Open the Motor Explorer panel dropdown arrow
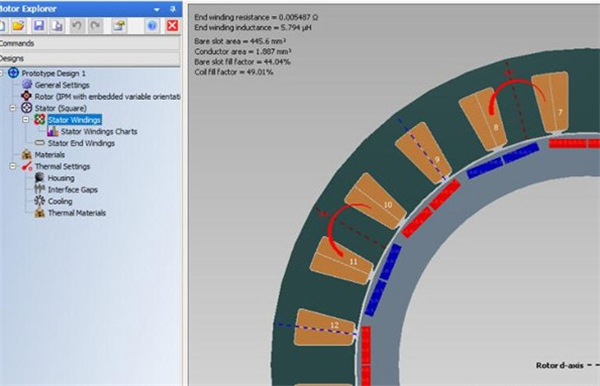Image resolution: width=600 pixels, height=386 pixels. click(x=157, y=9)
